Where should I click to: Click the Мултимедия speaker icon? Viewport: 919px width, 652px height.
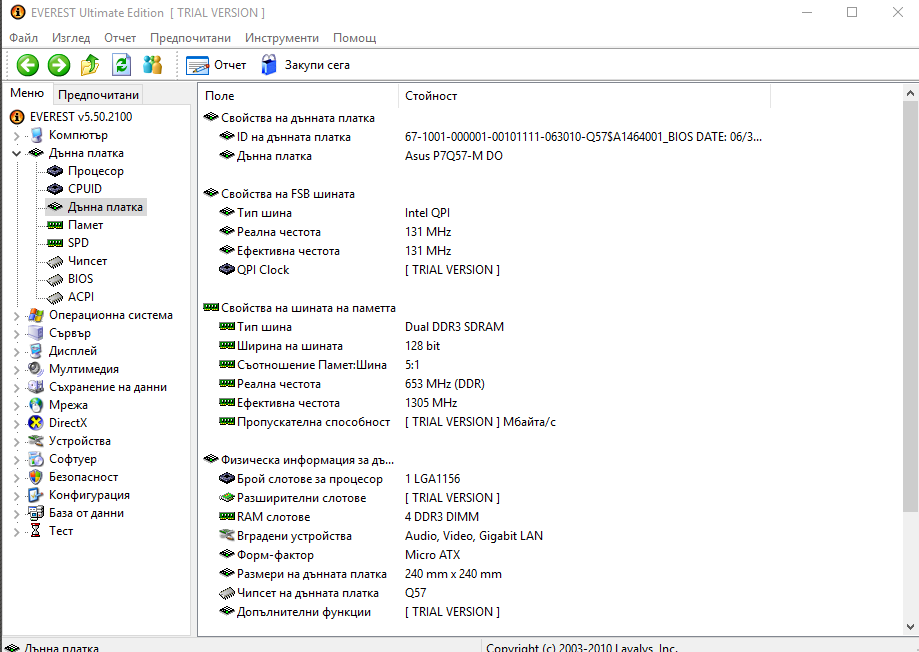pyautogui.click(x=36, y=369)
